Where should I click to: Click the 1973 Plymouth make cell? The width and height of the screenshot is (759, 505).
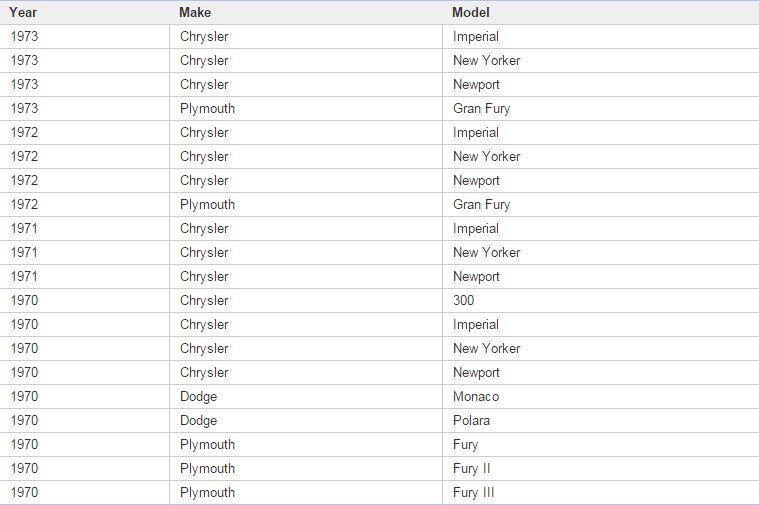click(x=306, y=108)
